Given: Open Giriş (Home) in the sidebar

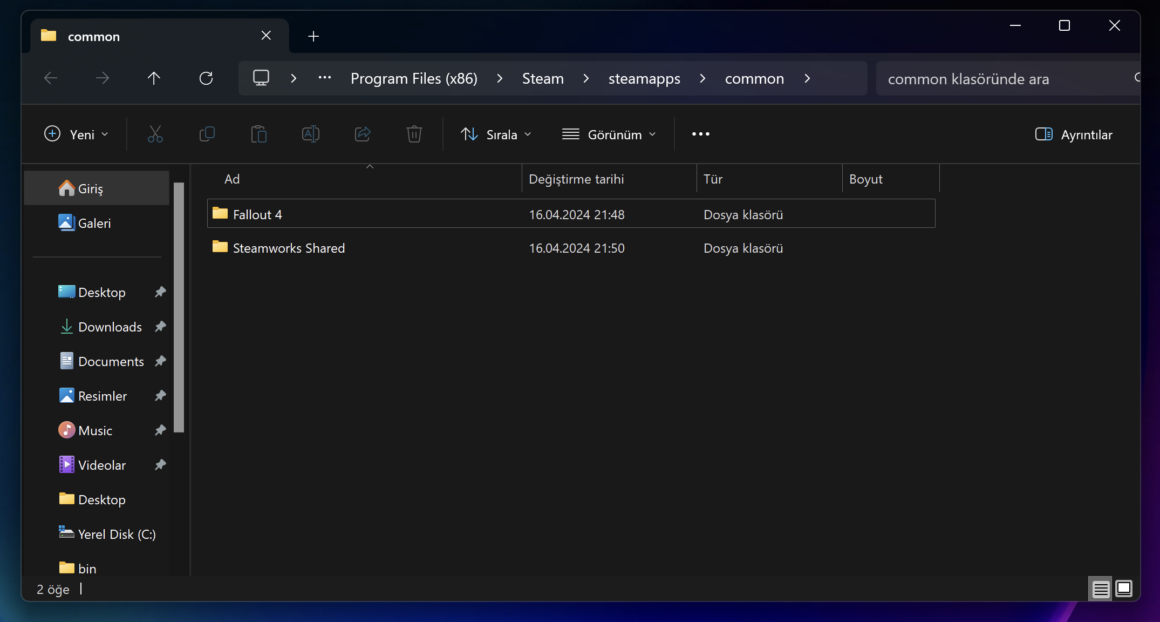Looking at the screenshot, I should (x=97, y=189).
